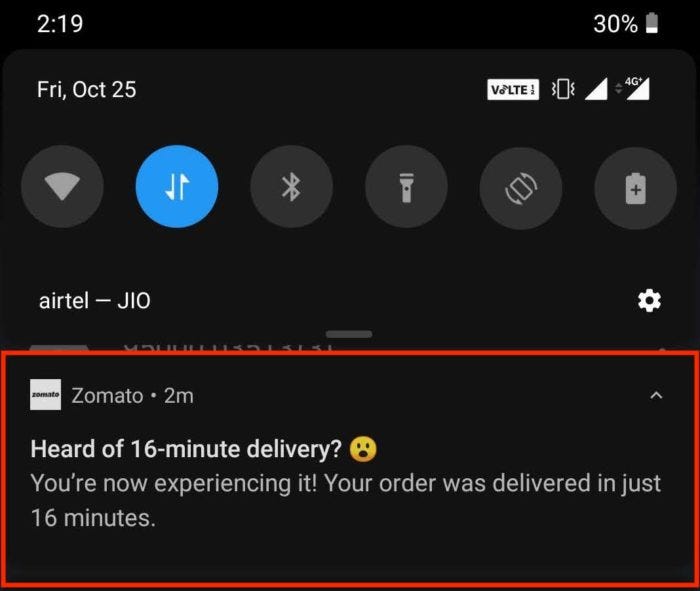Tap the Fri, Oct 25 date label
700x591 pixels.
87,90
